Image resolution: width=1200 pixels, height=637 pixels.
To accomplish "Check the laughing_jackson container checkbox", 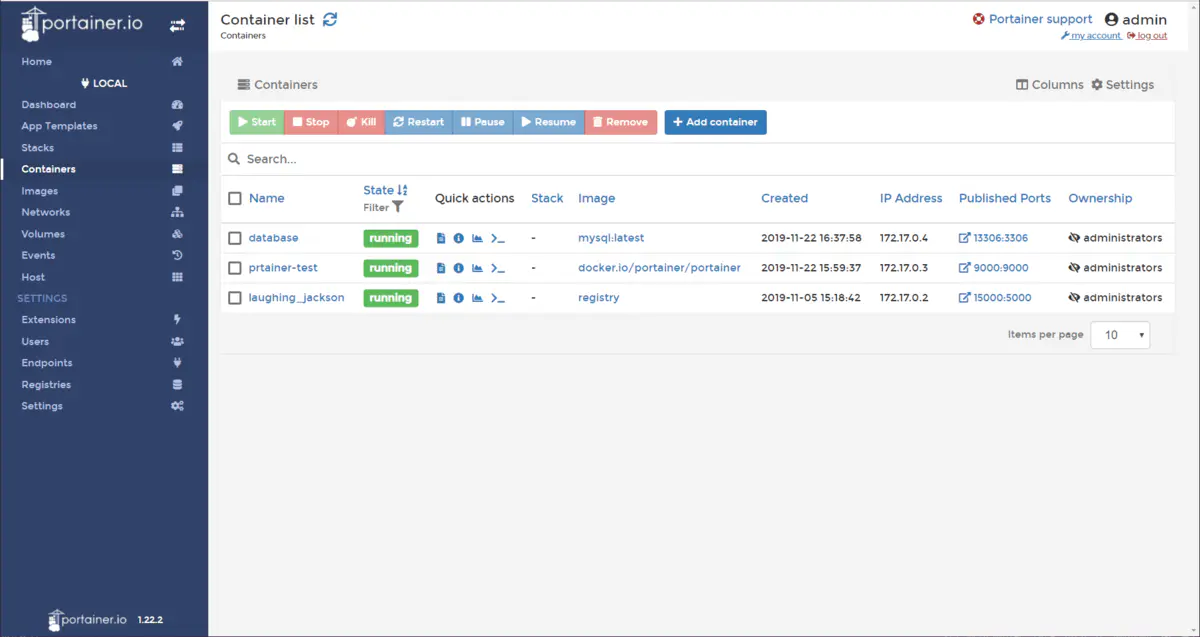I will (x=235, y=298).
